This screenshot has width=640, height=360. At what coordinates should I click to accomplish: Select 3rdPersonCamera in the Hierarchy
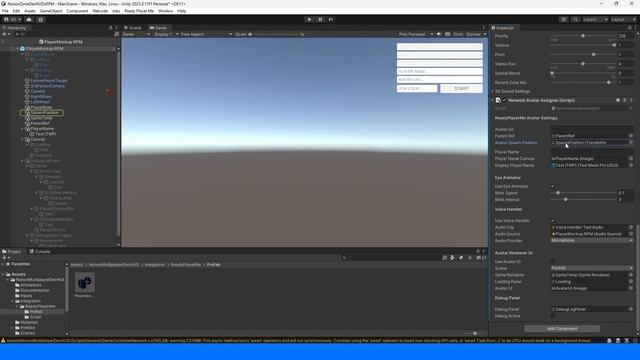point(47,86)
